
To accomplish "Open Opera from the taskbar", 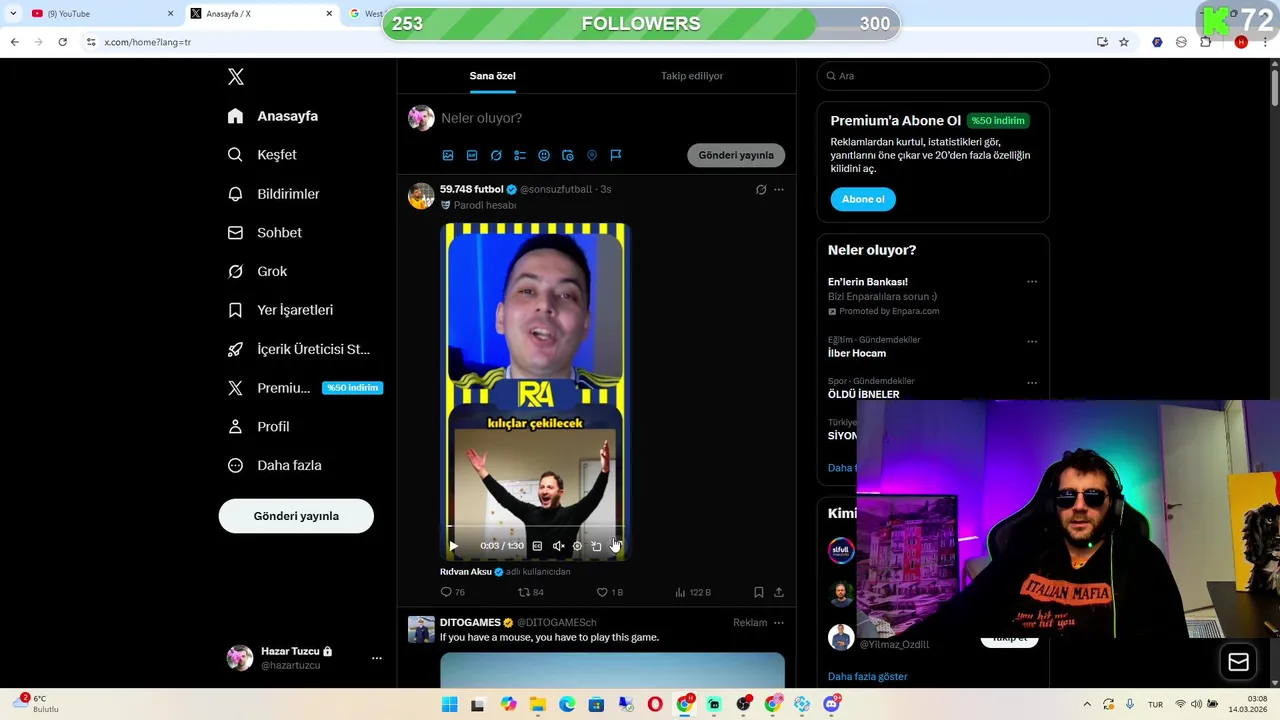I will (x=655, y=704).
